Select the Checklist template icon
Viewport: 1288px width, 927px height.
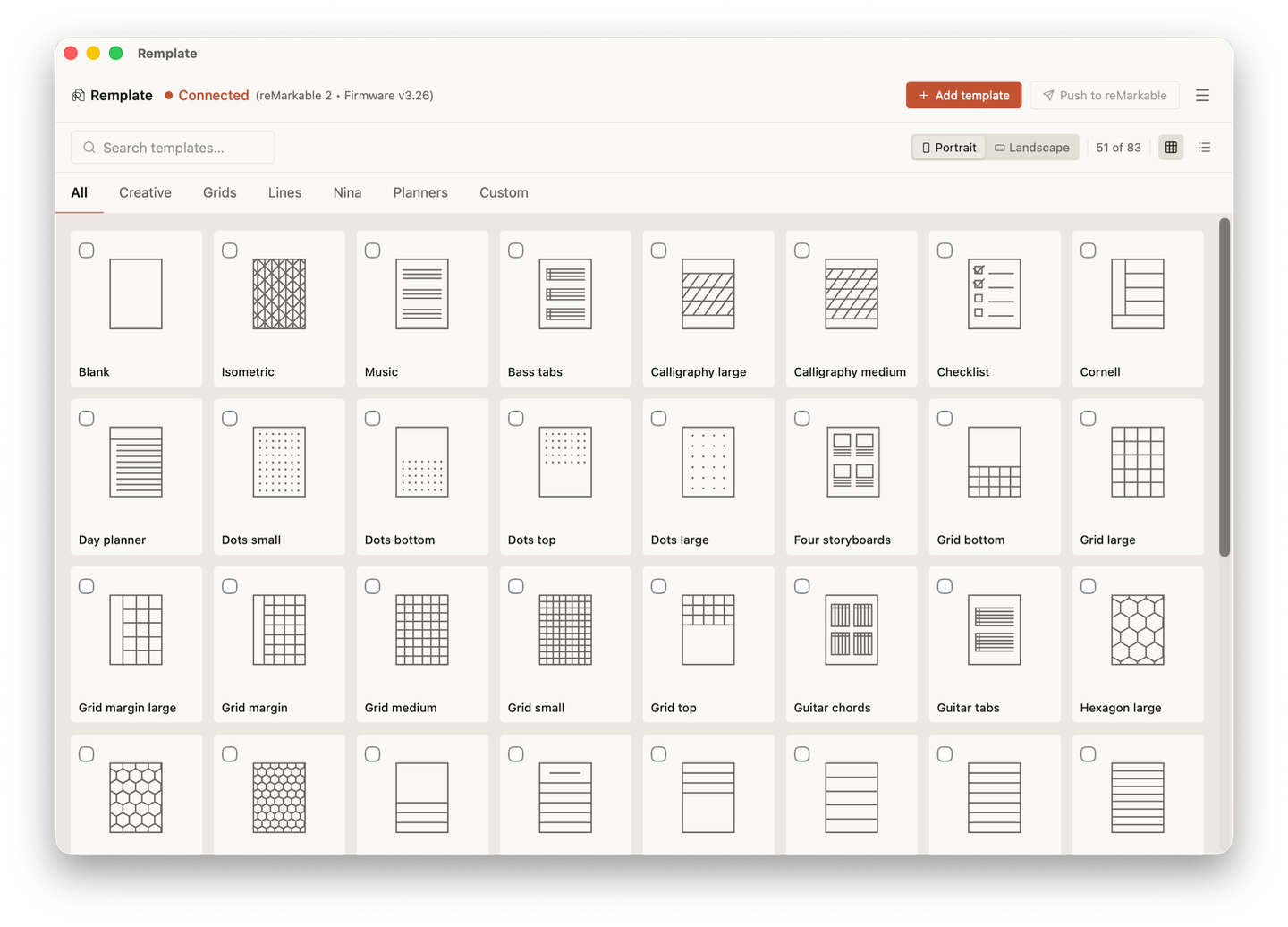tap(995, 294)
